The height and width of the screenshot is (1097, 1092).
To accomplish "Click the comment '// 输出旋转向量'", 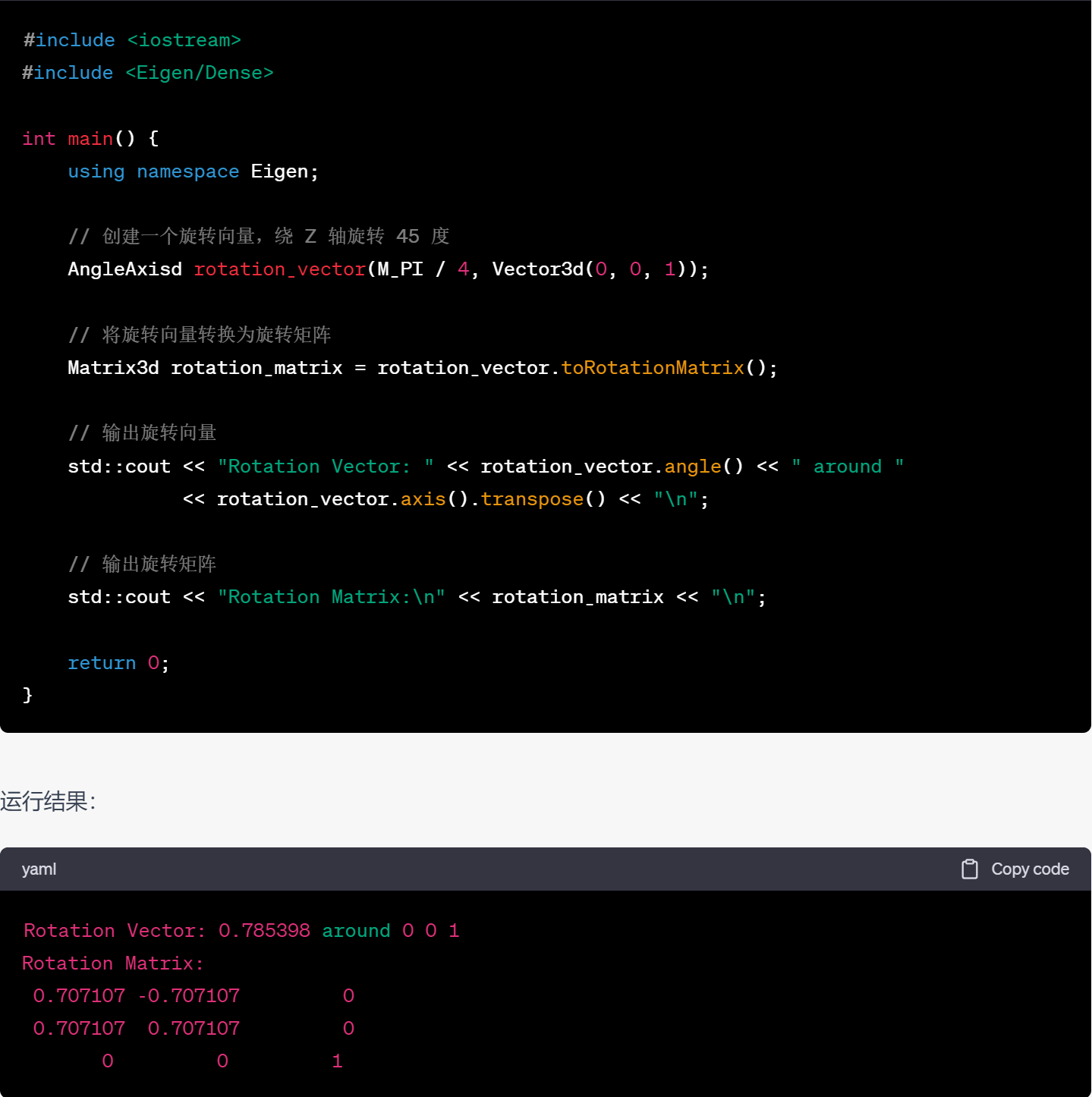I will [x=143, y=433].
